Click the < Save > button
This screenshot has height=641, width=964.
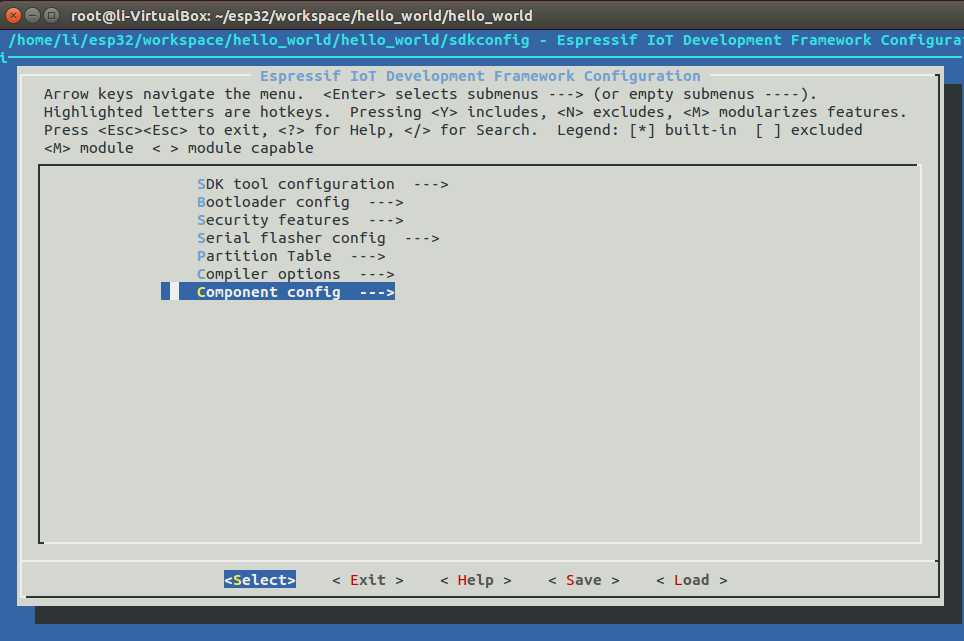pyautogui.click(x=583, y=580)
